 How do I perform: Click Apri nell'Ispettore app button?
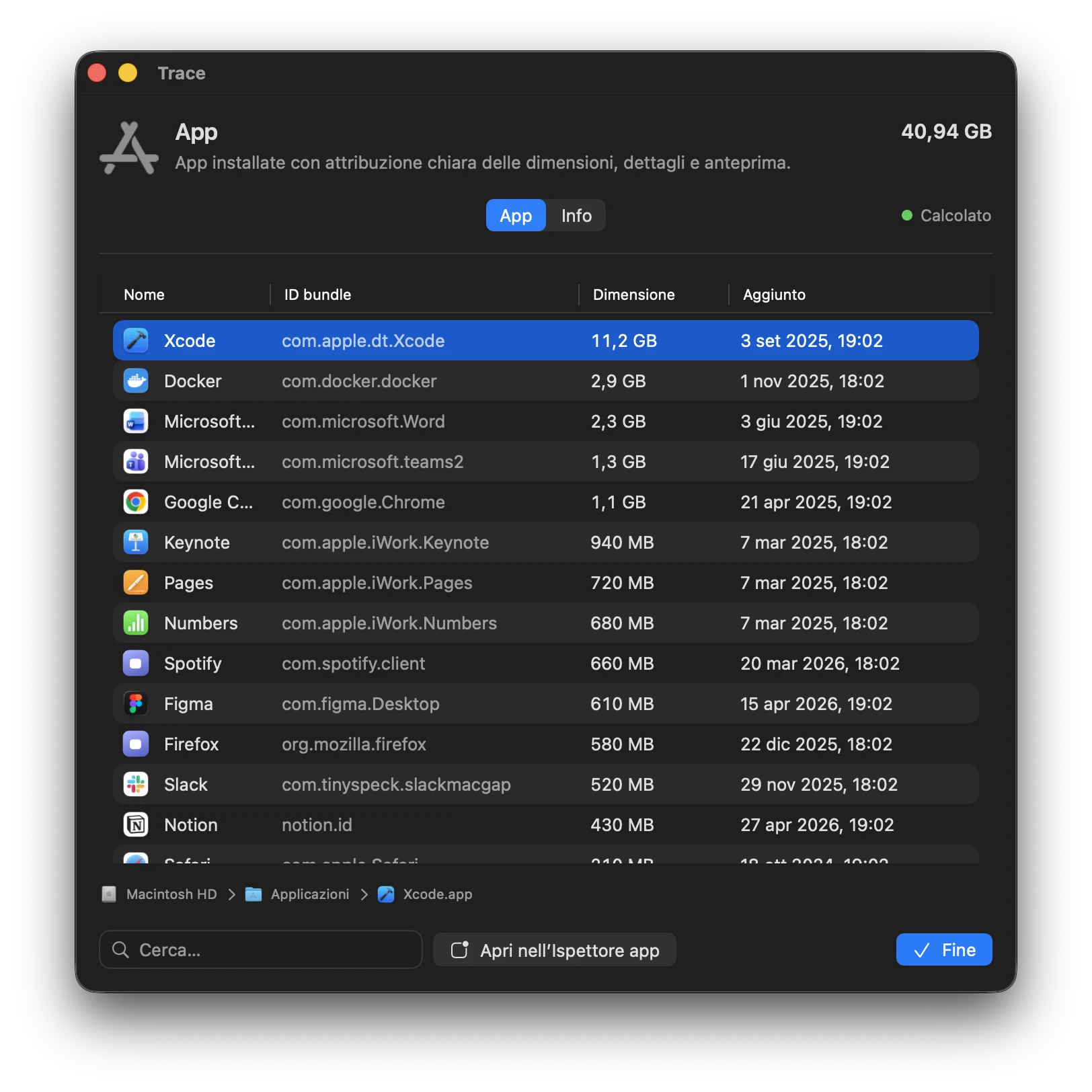click(x=555, y=950)
